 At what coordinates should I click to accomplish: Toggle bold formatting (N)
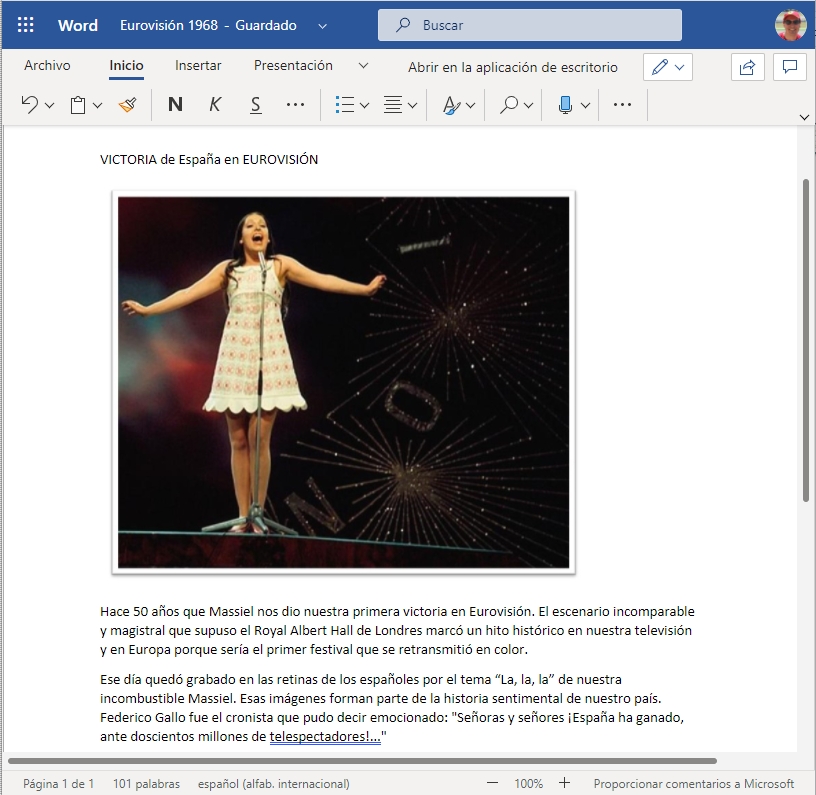(x=175, y=105)
